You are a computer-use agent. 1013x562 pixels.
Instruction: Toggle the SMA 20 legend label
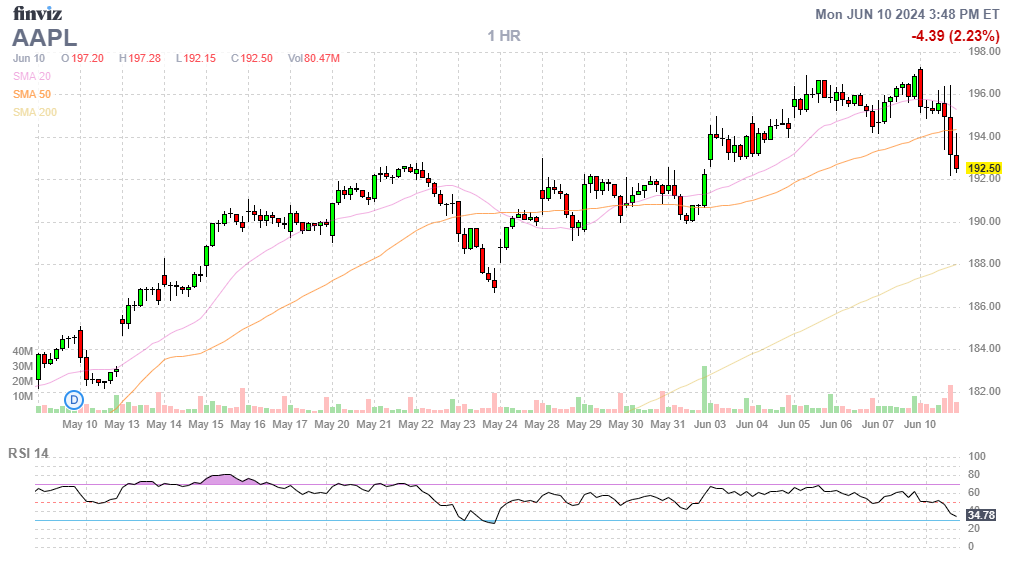(x=32, y=76)
